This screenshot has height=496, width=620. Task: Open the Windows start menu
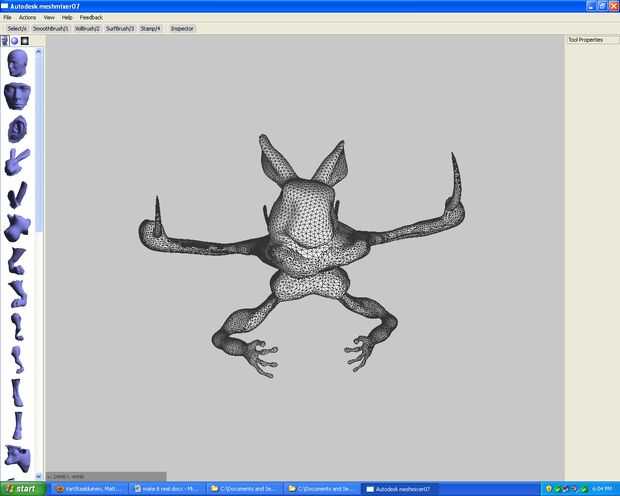(22, 489)
